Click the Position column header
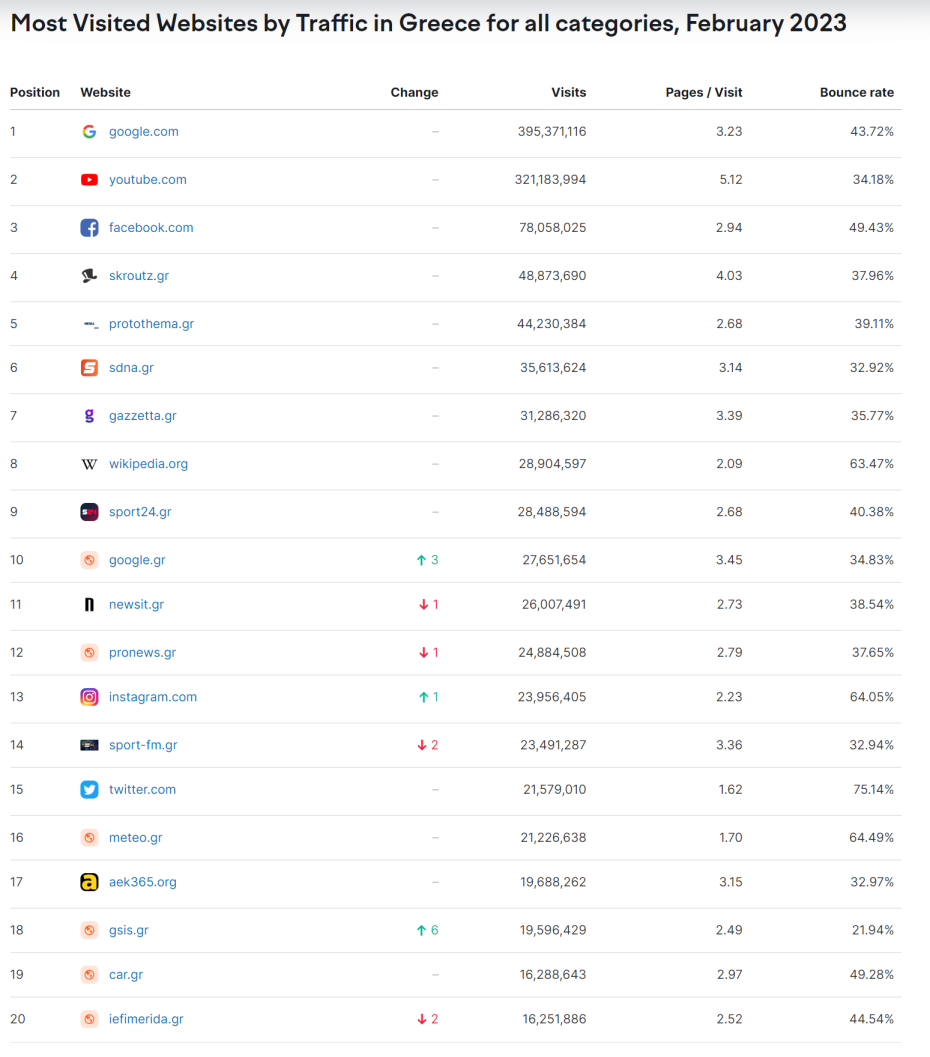The image size is (930, 1057). 35,92
